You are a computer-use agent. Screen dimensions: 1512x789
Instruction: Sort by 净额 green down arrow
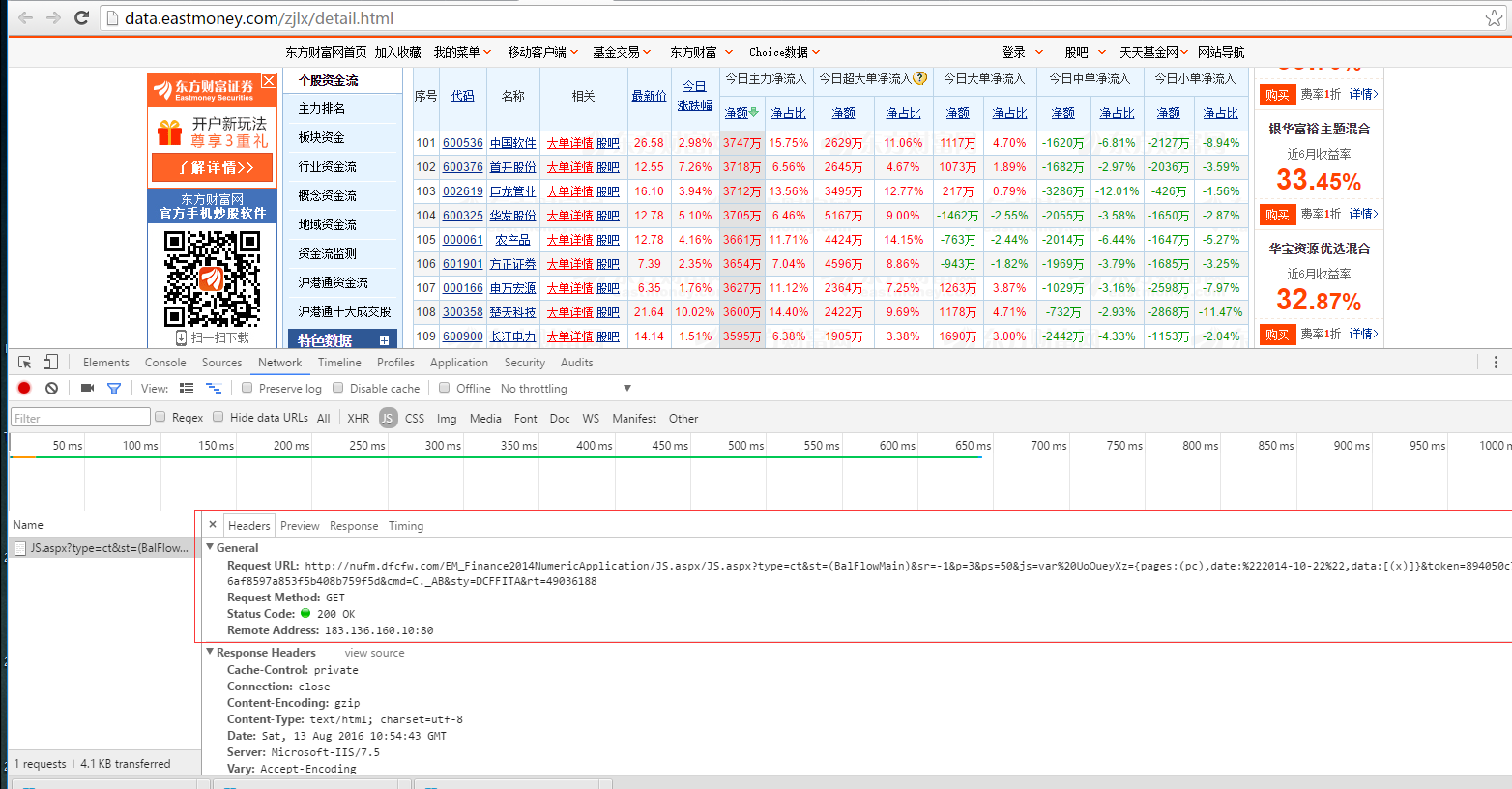pyautogui.click(x=754, y=113)
